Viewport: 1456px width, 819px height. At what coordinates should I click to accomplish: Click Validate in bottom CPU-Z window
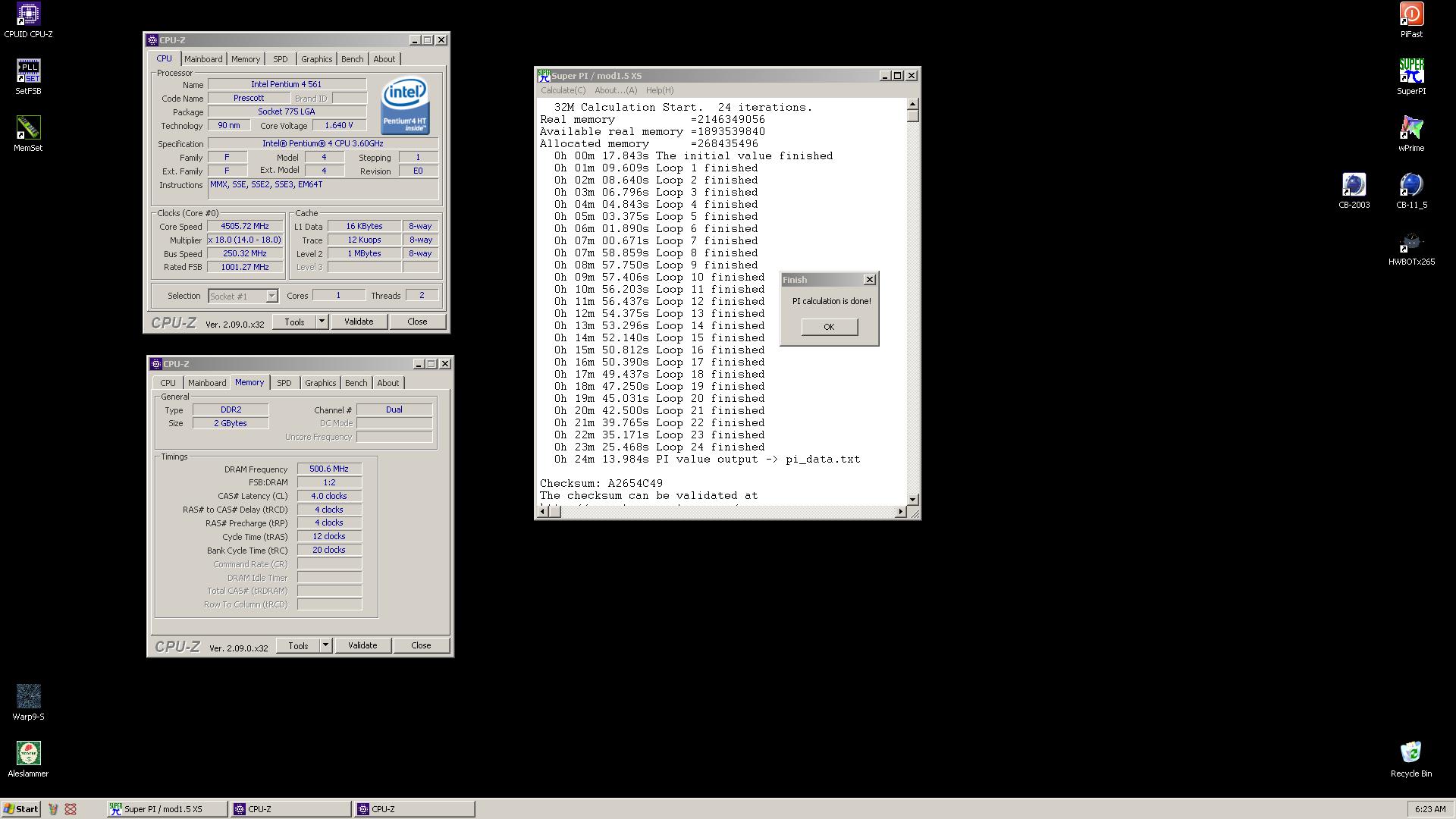[x=362, y=645]
